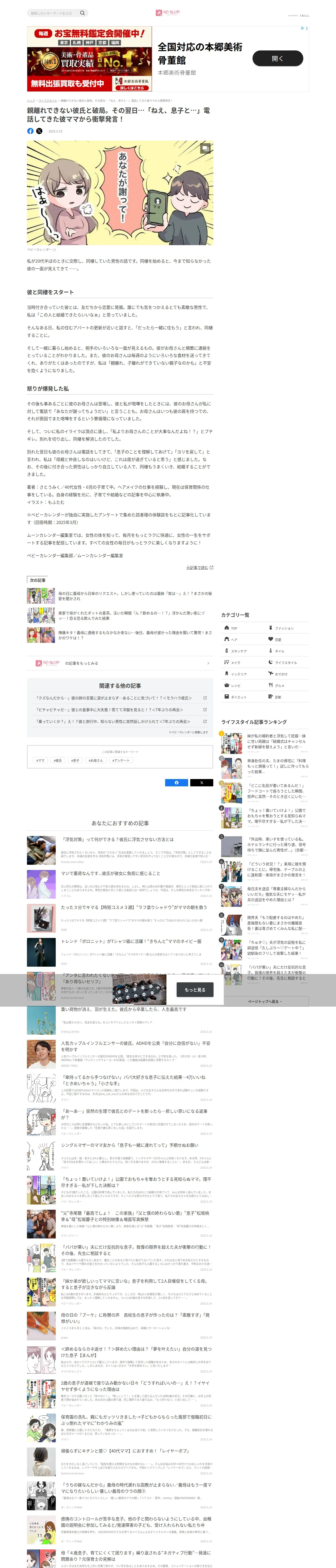Open external link icon for クズなんだから article
Image resolution: width=336 pixels, height=1568 pixels.
tap(204, 698)
